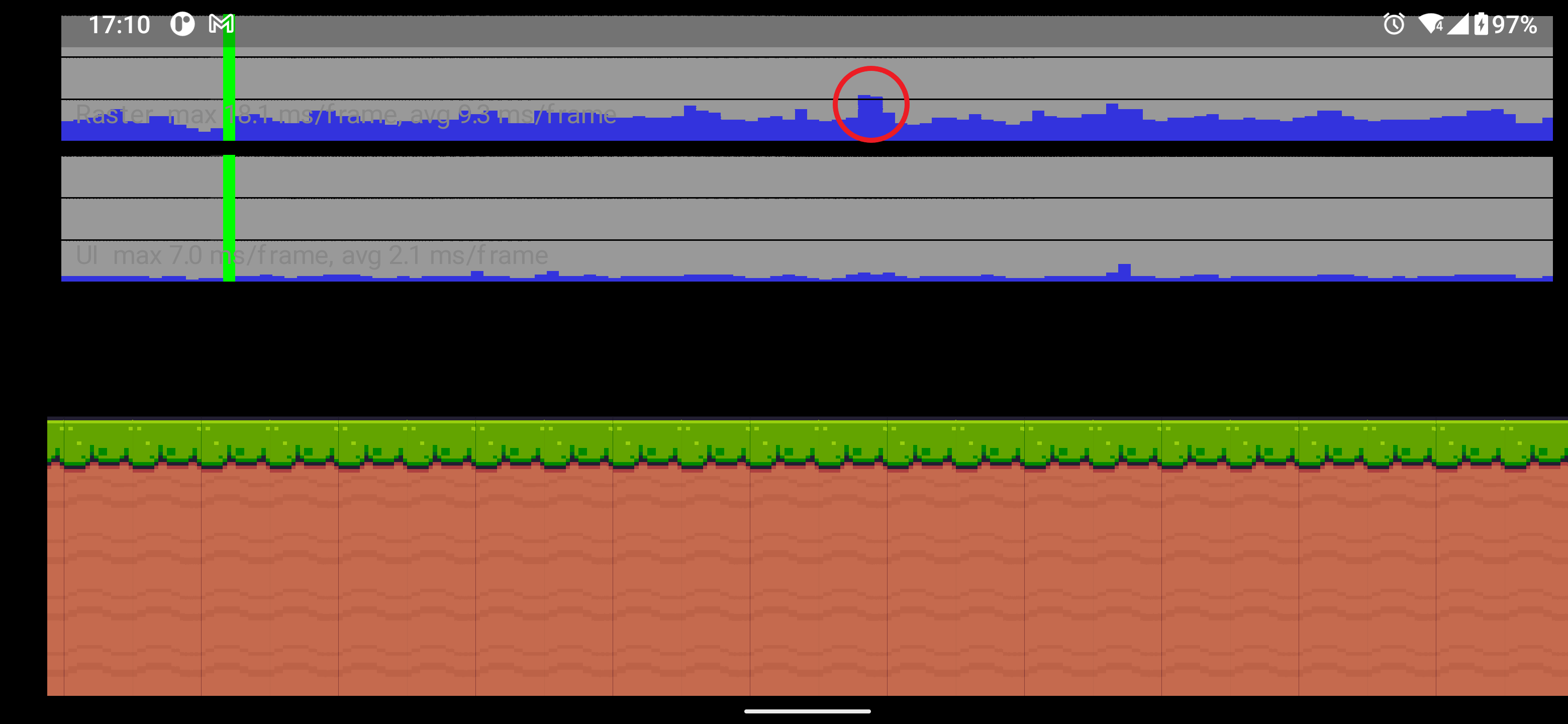This screenshot has width=1568, height=724.
Task: Click the Raster max ms/frame label
Action: point(346,115)
